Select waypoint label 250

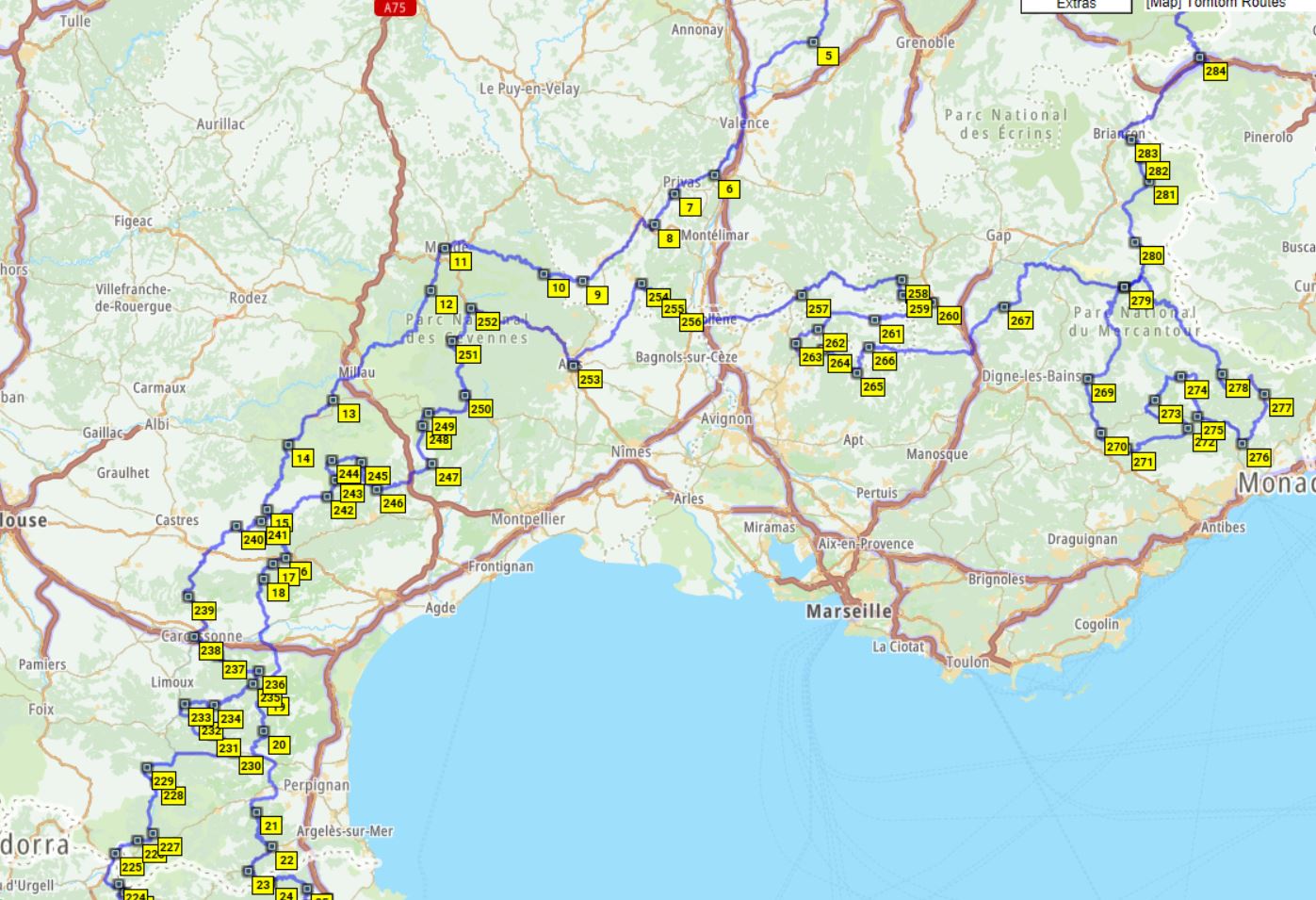(x=480, y=409)
